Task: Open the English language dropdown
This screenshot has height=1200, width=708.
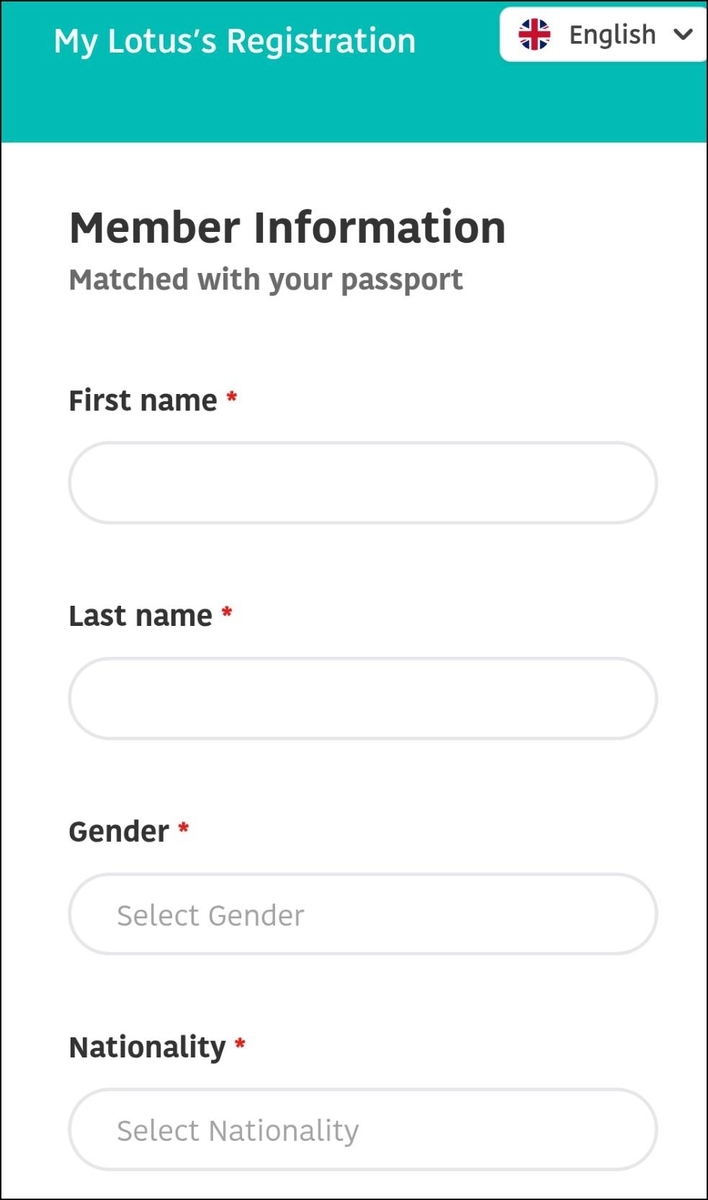Action: click(x=603, y=35)
